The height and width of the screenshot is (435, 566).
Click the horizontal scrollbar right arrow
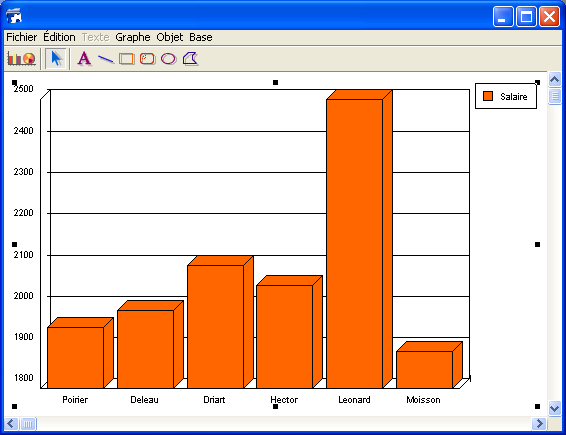click(539, 423)
